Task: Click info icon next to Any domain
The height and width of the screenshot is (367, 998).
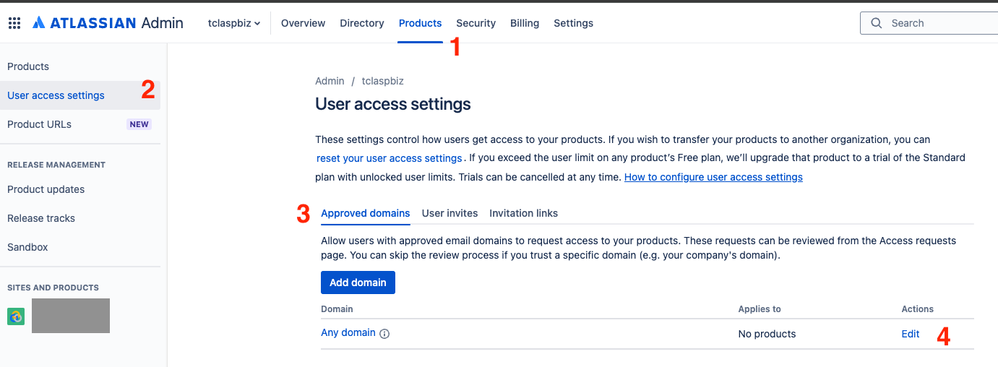Action: pyautogui.click(x=384, y=333)
